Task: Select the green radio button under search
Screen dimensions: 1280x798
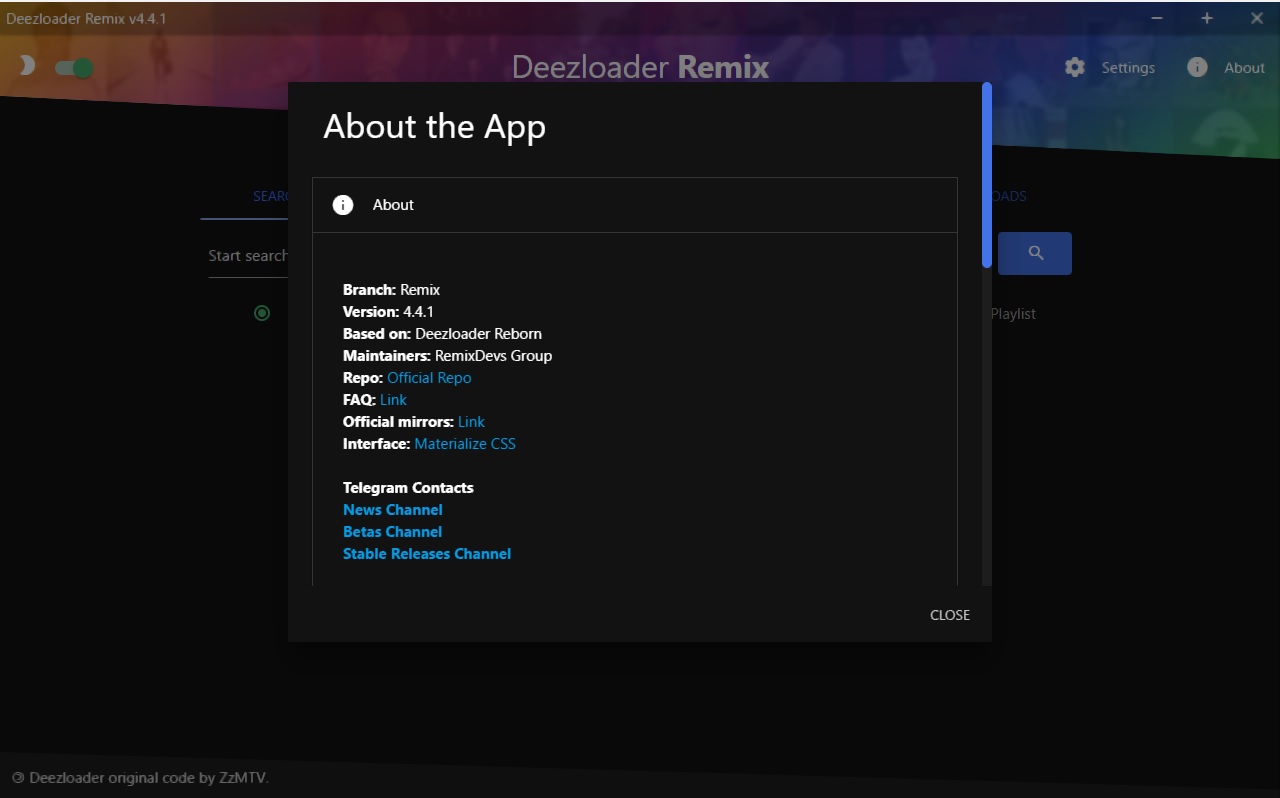Action: pyautogui.click(x=262, y=313)
